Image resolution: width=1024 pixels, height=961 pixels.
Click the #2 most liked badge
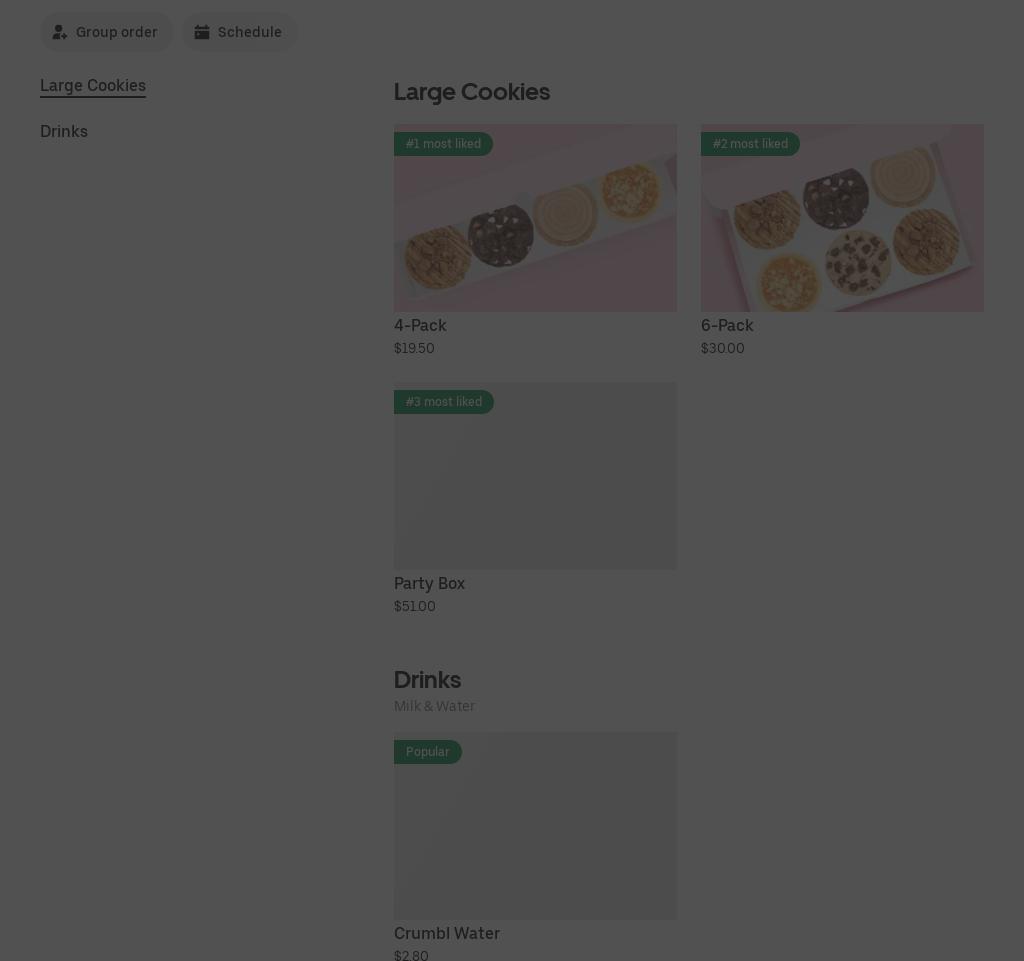click(750, 144)
